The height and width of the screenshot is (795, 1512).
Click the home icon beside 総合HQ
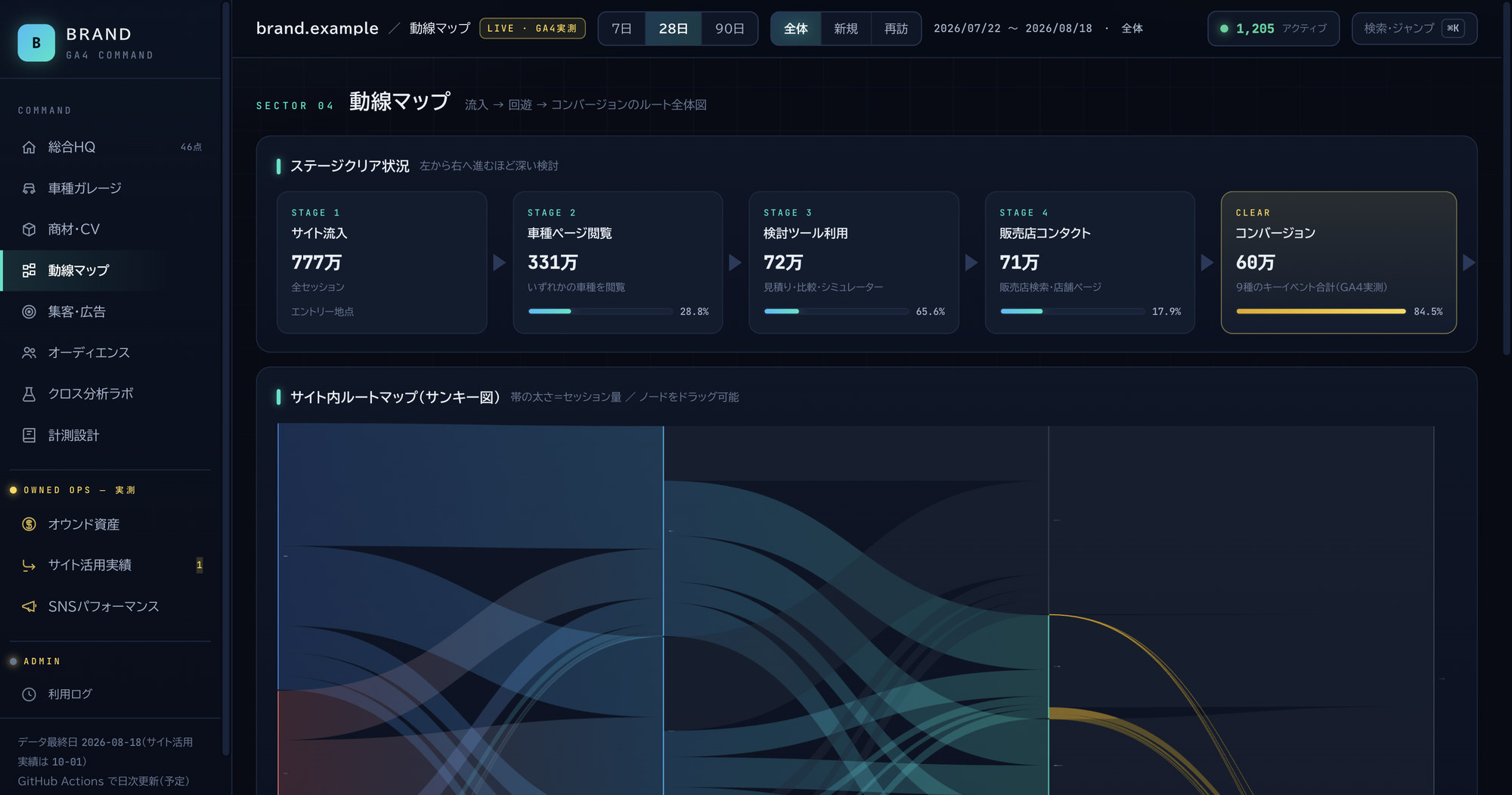[x=29, y=147]
